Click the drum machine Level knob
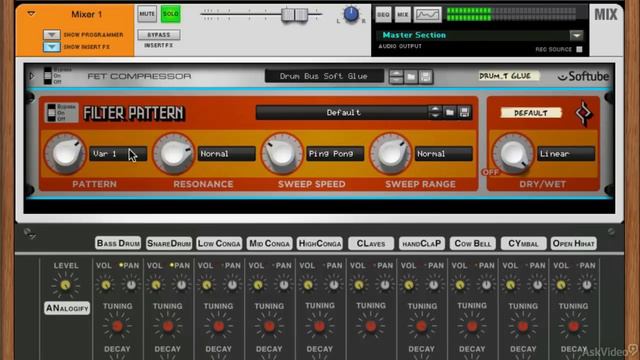 click(65, 285)
